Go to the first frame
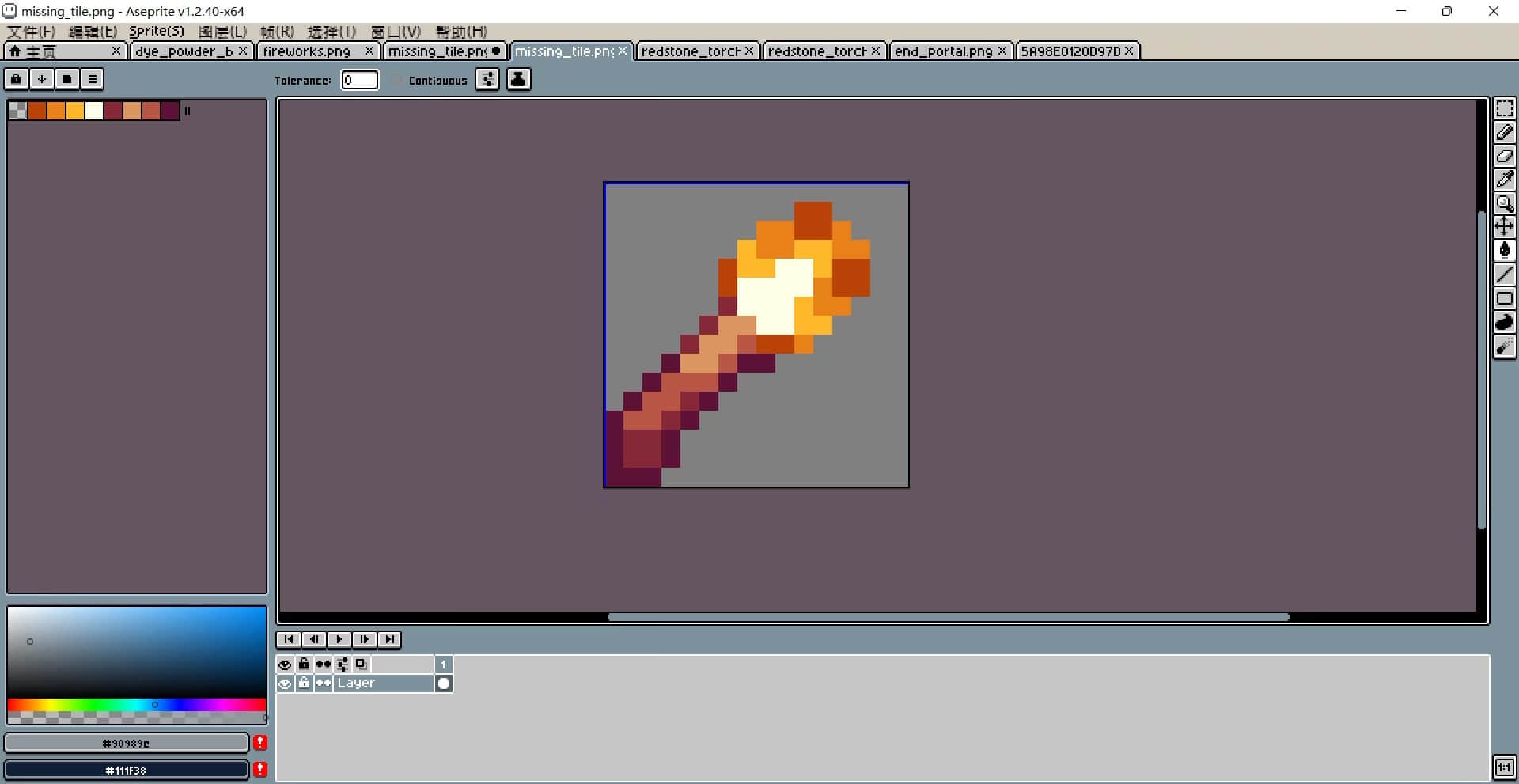 [289, 639]
